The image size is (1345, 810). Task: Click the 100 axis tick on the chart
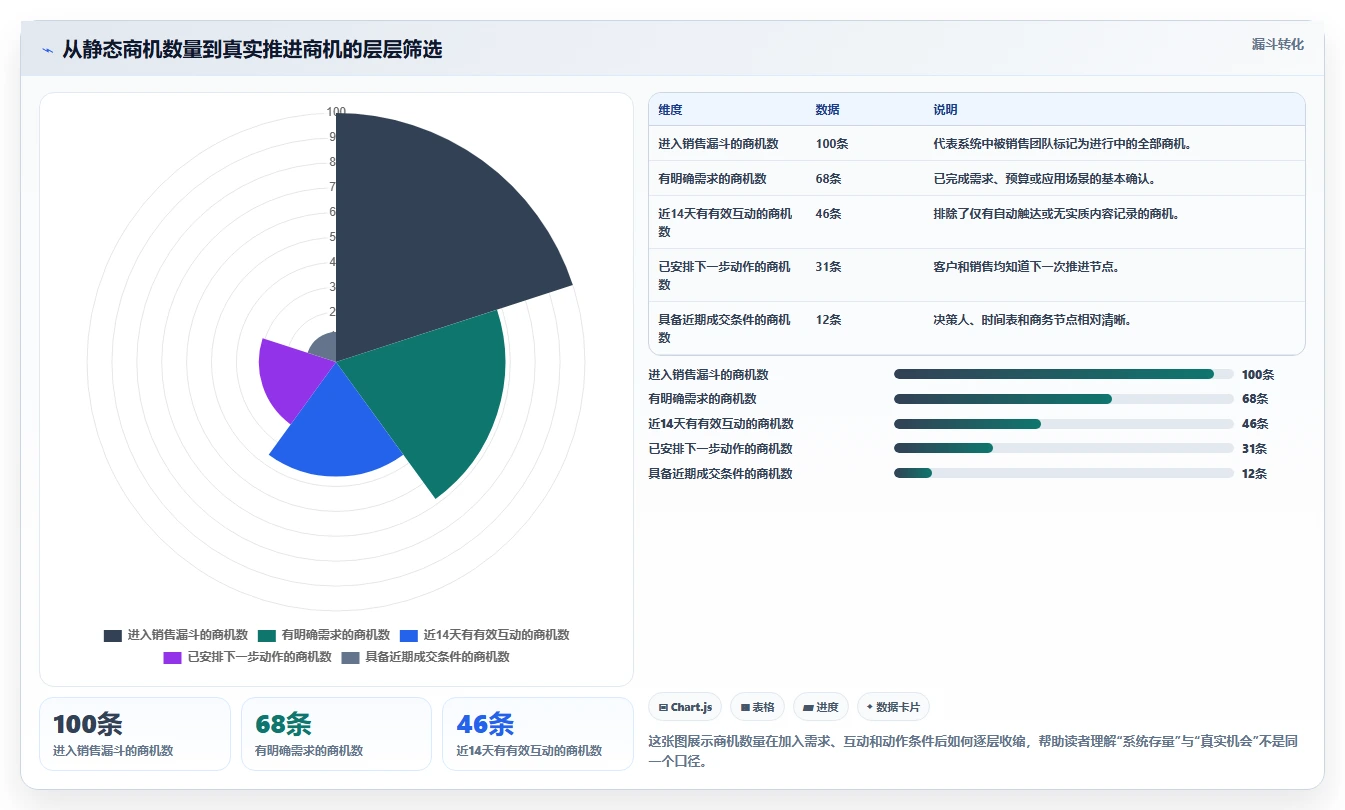click(336, 112)
